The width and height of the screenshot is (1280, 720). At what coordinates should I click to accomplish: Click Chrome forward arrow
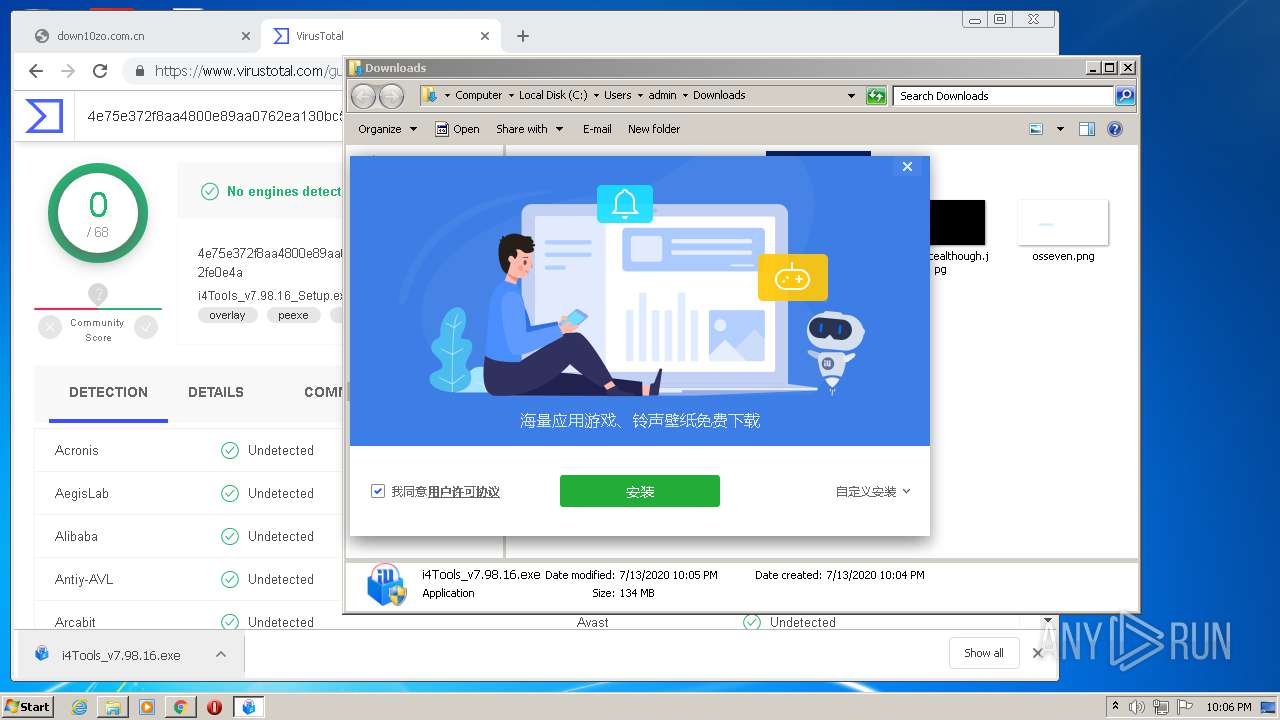pyautogui.click(x=68, y=71)
